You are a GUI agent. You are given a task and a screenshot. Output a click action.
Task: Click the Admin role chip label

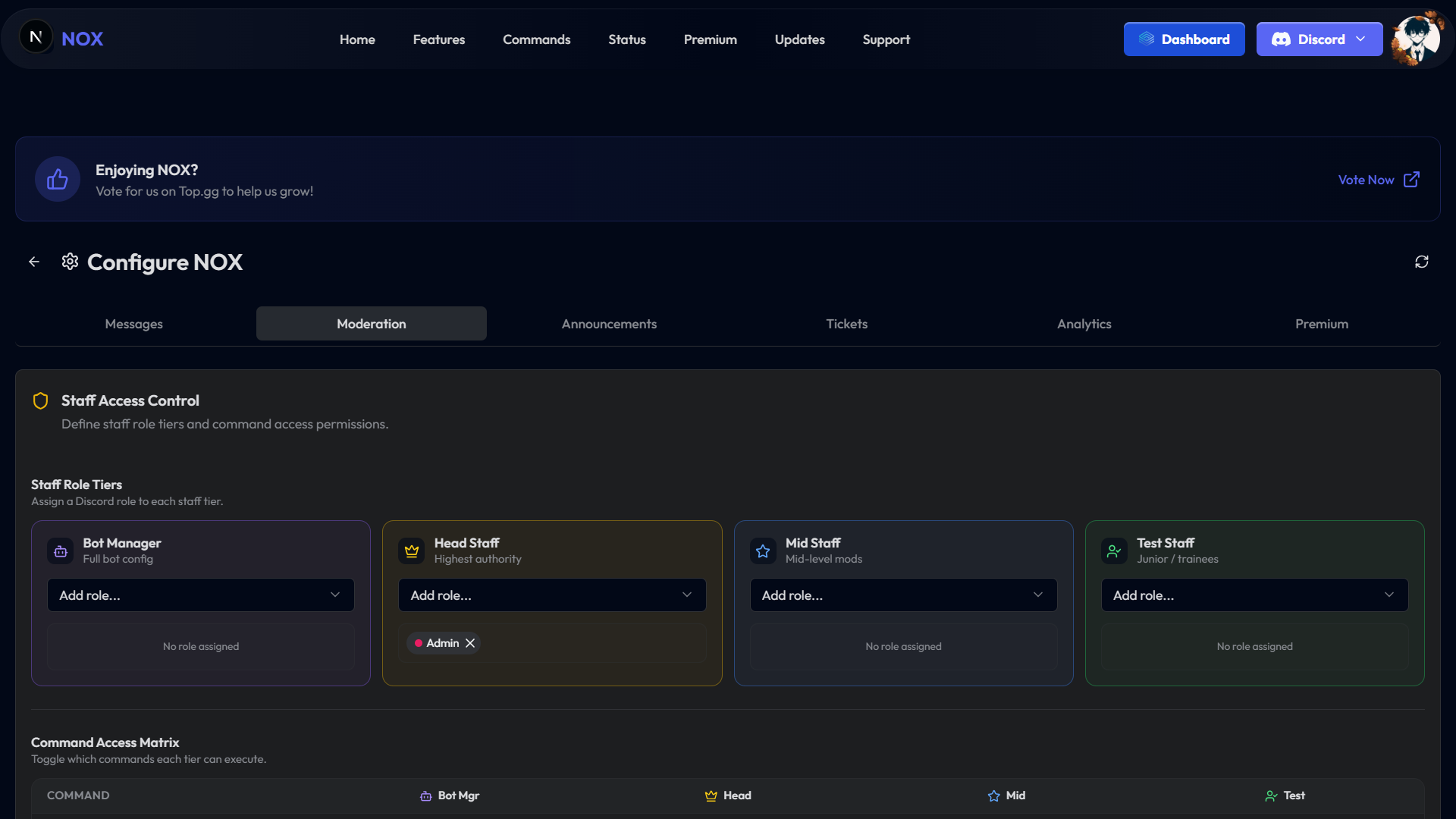(443, 643)
